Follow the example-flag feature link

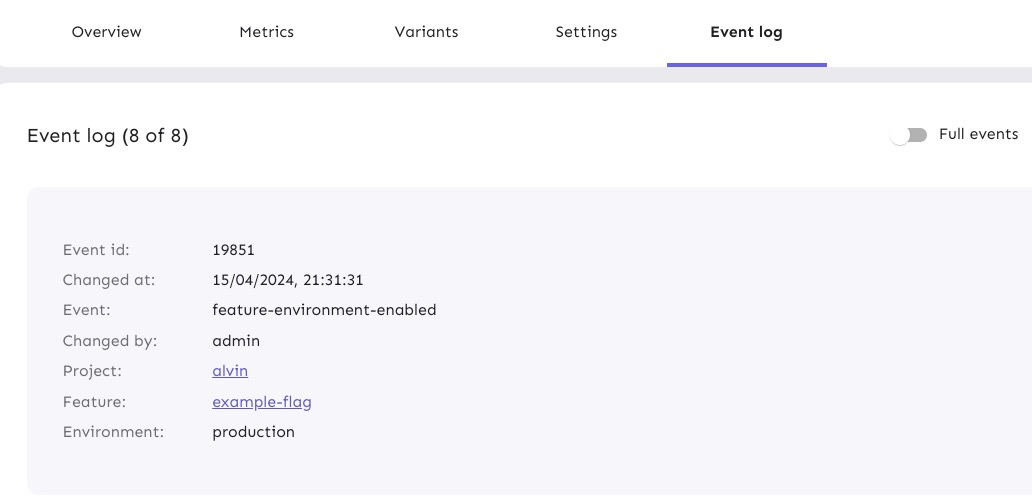click(262, 402)
